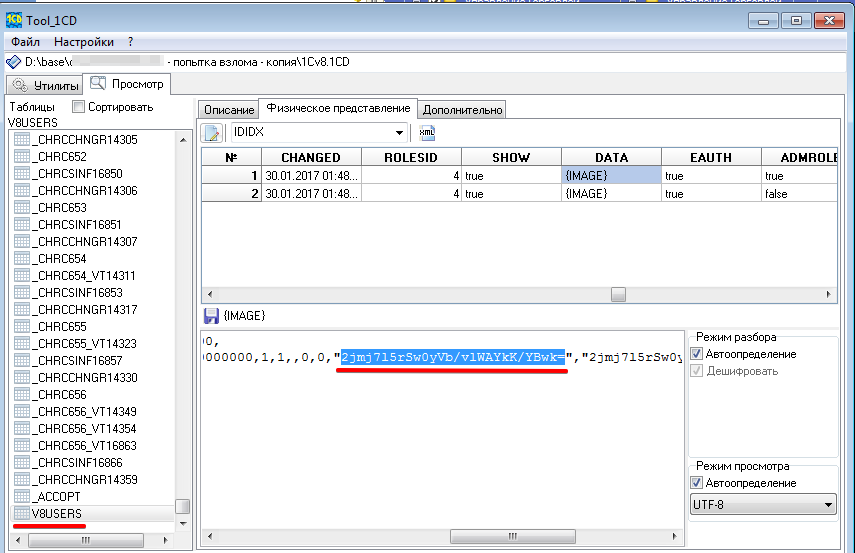Click the XML export icon
Screen dimensions: 855x553
427,132
